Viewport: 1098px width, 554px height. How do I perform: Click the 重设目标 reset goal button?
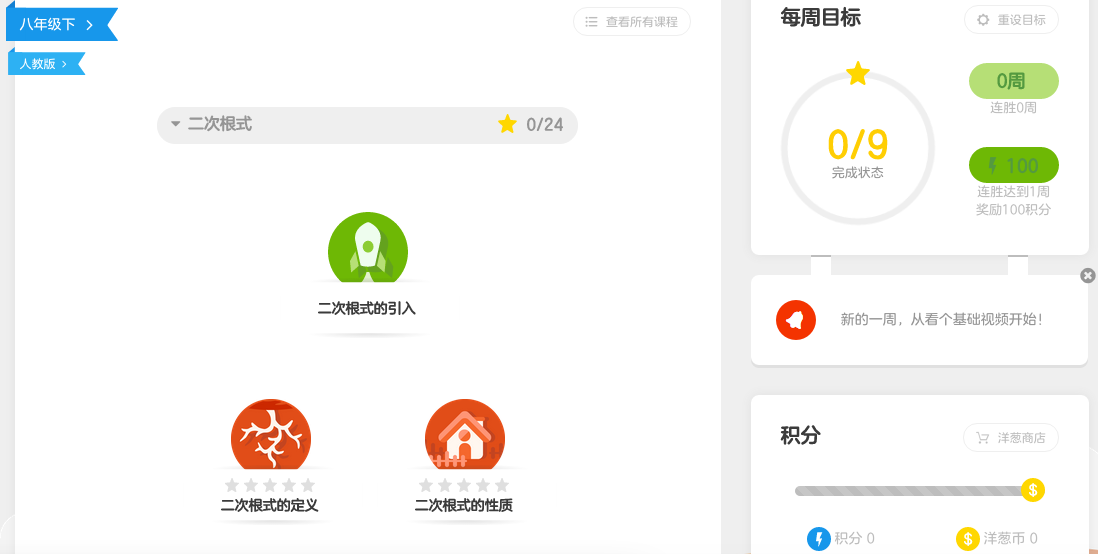pyautogui.click(x=1011, y=20)
